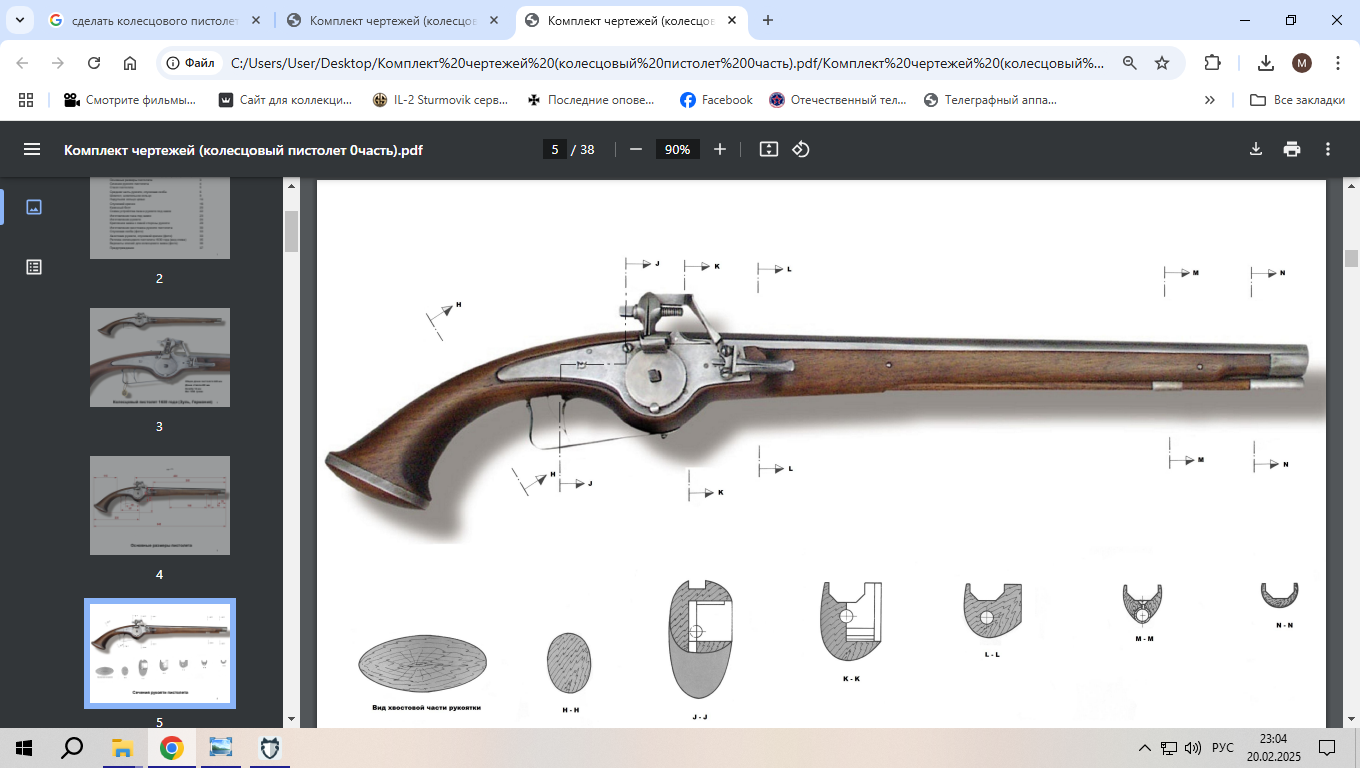Click the PDF zoom out minus button
This screenshot has height=768, width=1360.
pyautogui.click(x=636, y=149)
